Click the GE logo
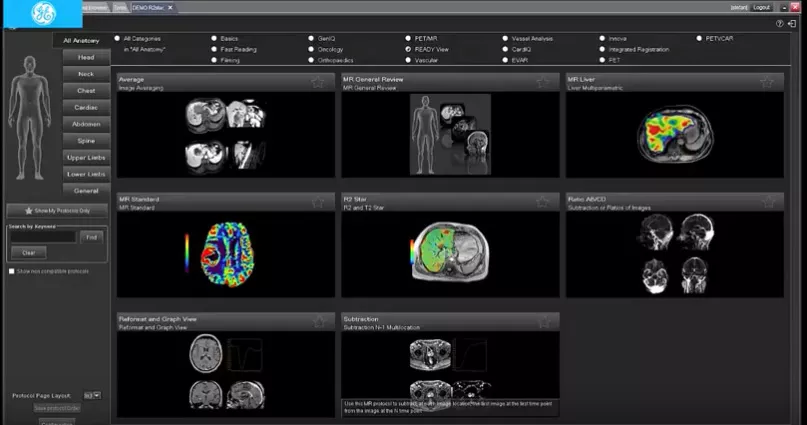This screenshot has height=425, width=807. (43, 14)
